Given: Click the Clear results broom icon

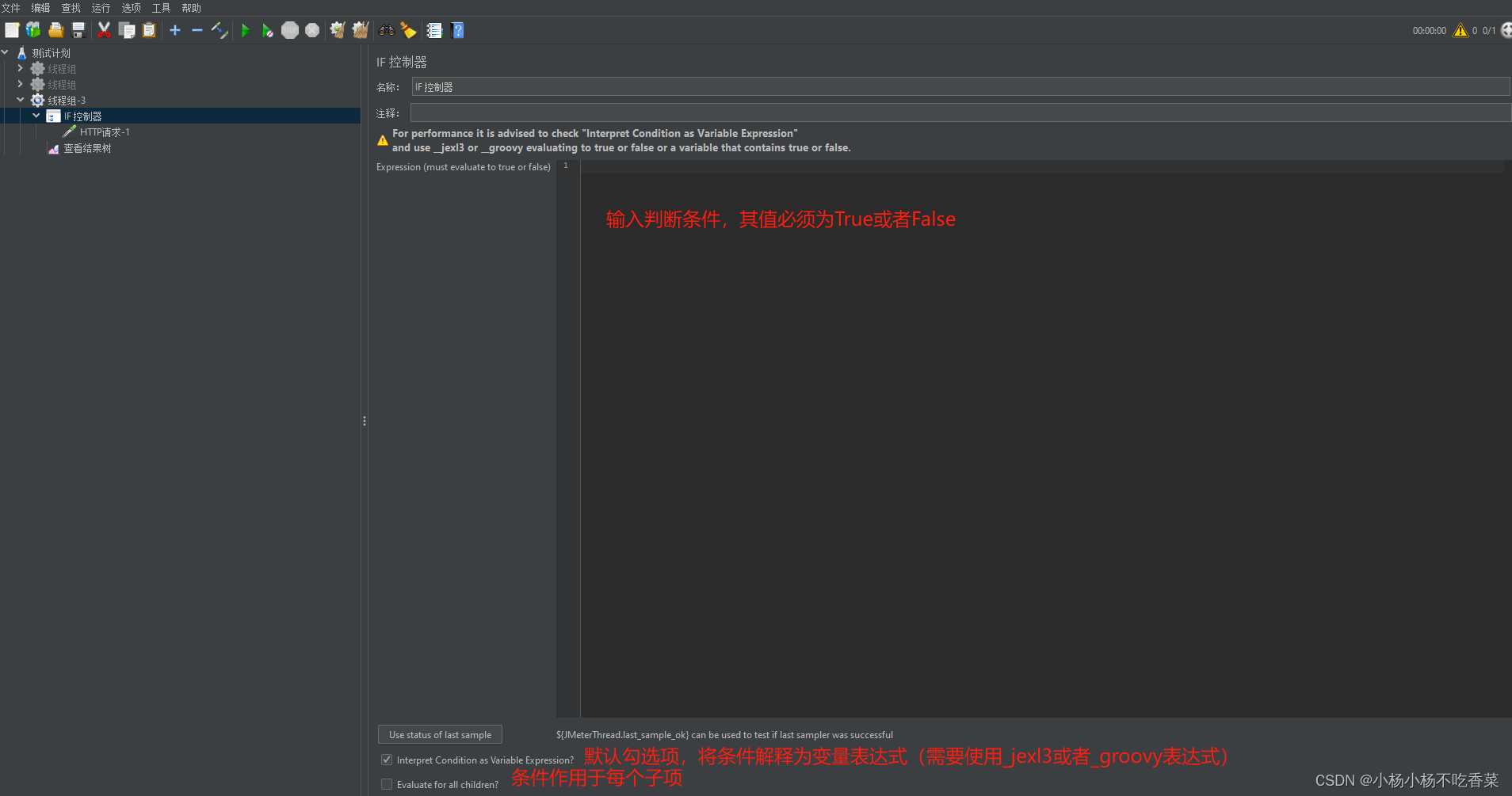Looking at the screenshot, I should tap(338, 30).
